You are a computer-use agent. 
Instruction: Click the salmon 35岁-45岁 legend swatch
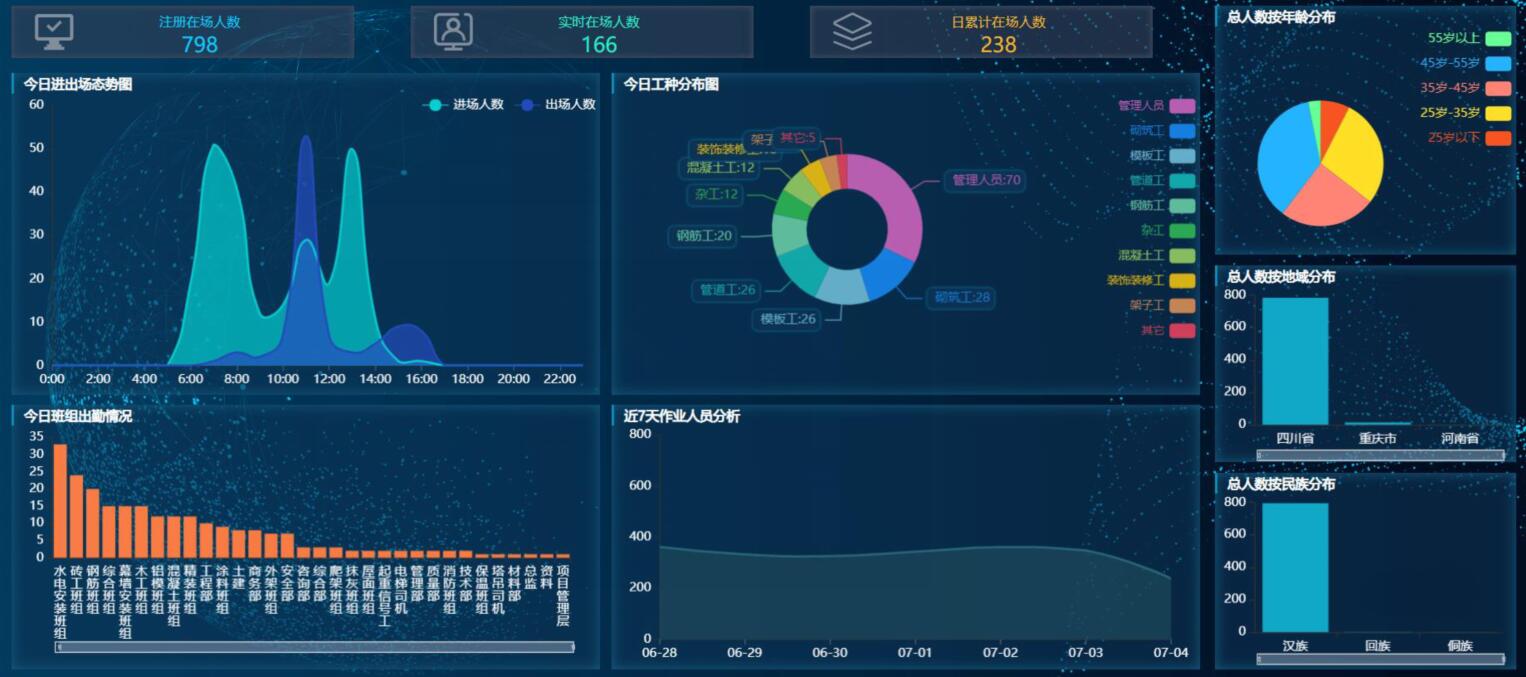click(x=1498, y=89)
